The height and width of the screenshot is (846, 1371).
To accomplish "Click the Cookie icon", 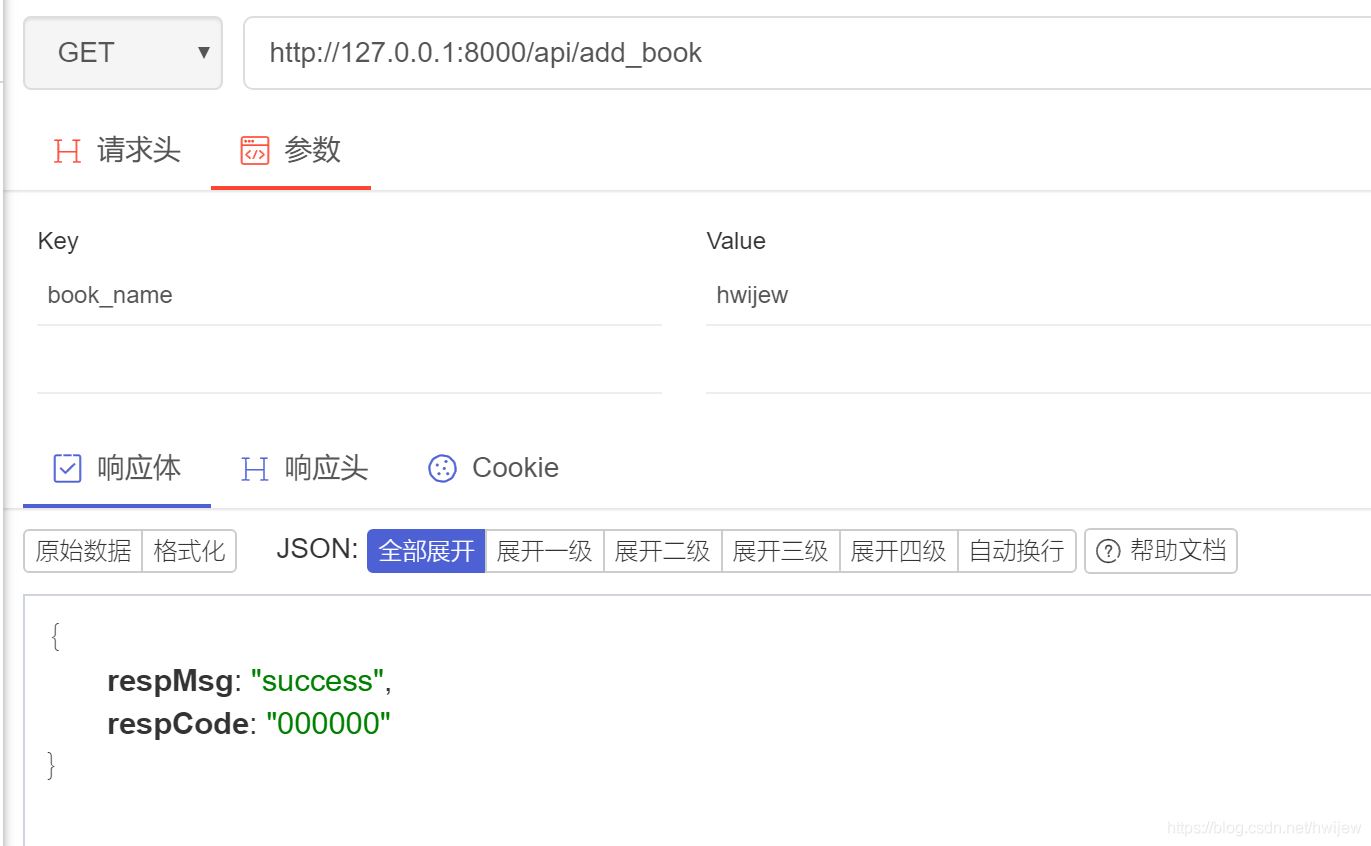I will click(442, 468).
